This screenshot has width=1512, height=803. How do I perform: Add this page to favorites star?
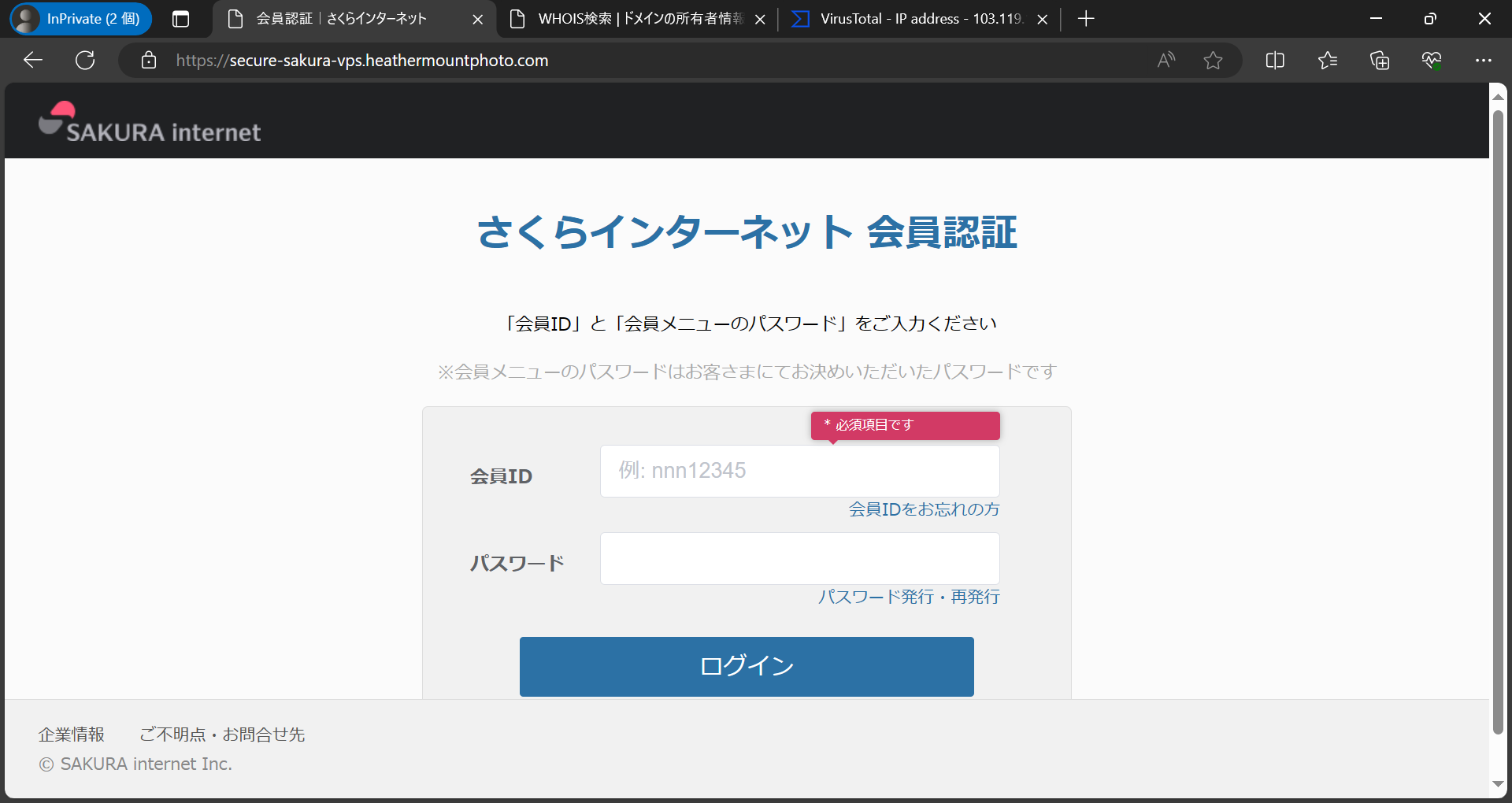[1213, 60]
